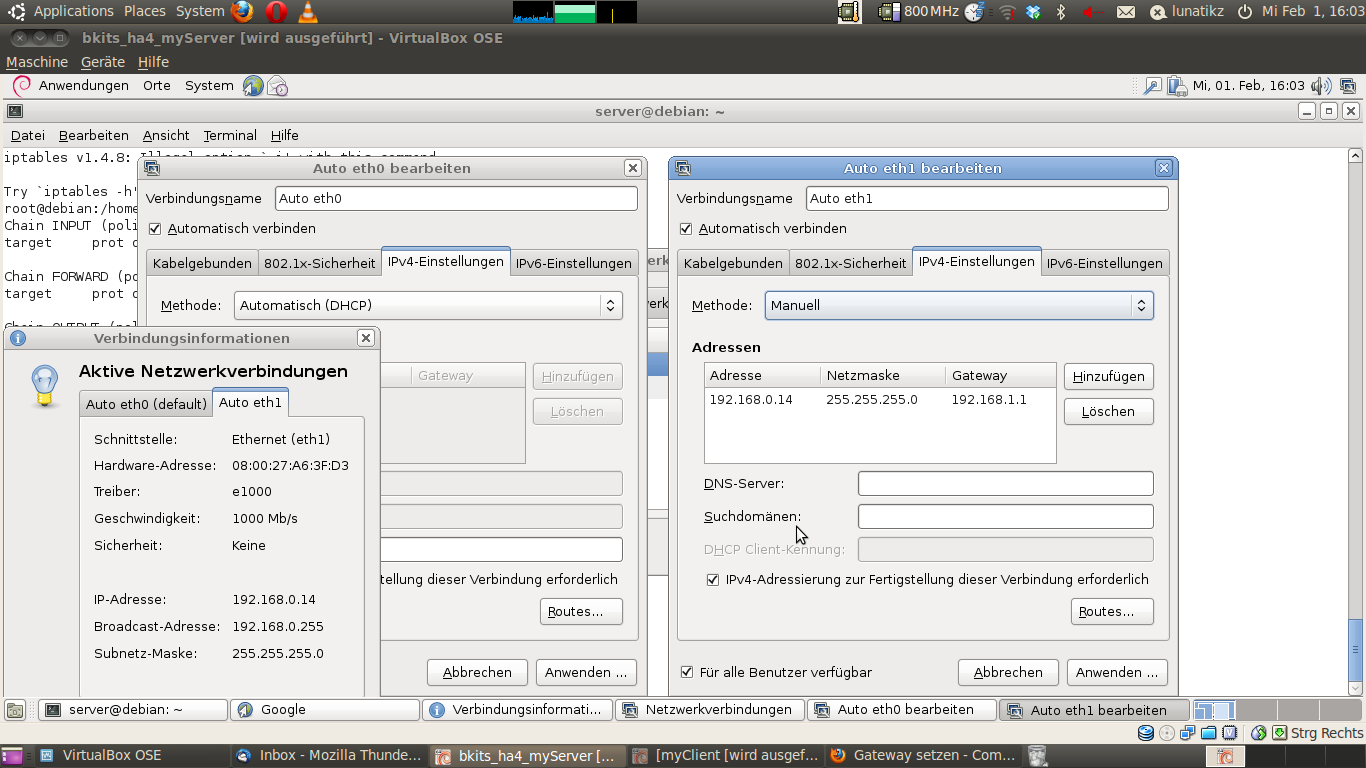The width and height of the screenshot is (1366, 768).
Task: Open the trash icon in host bottom panel
Action: pyautogui.click(x=1037, y=755)
